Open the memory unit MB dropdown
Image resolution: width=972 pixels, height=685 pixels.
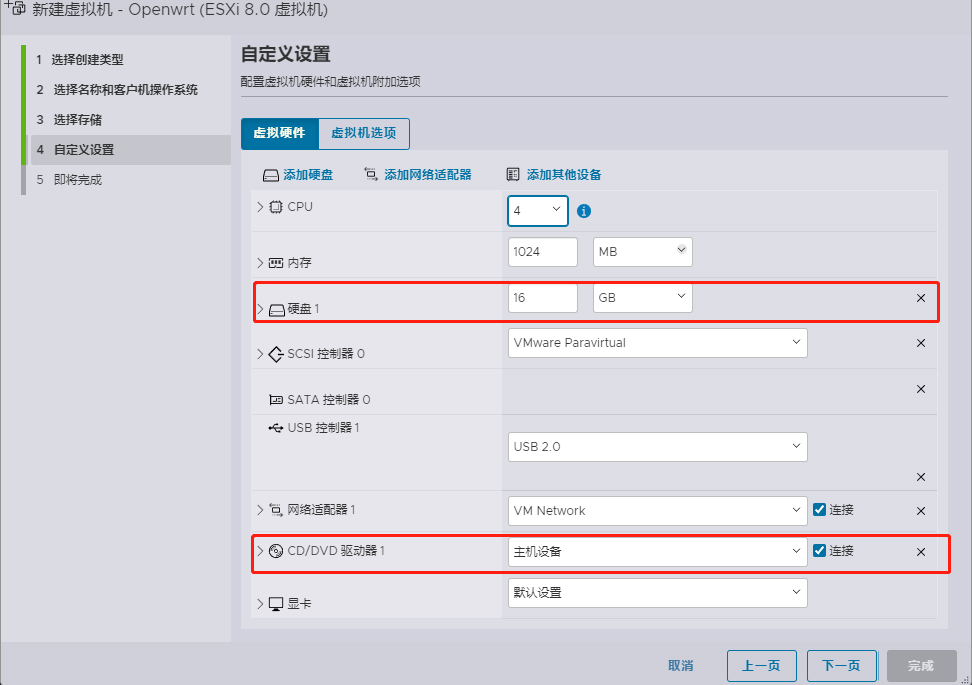(642, 252)
